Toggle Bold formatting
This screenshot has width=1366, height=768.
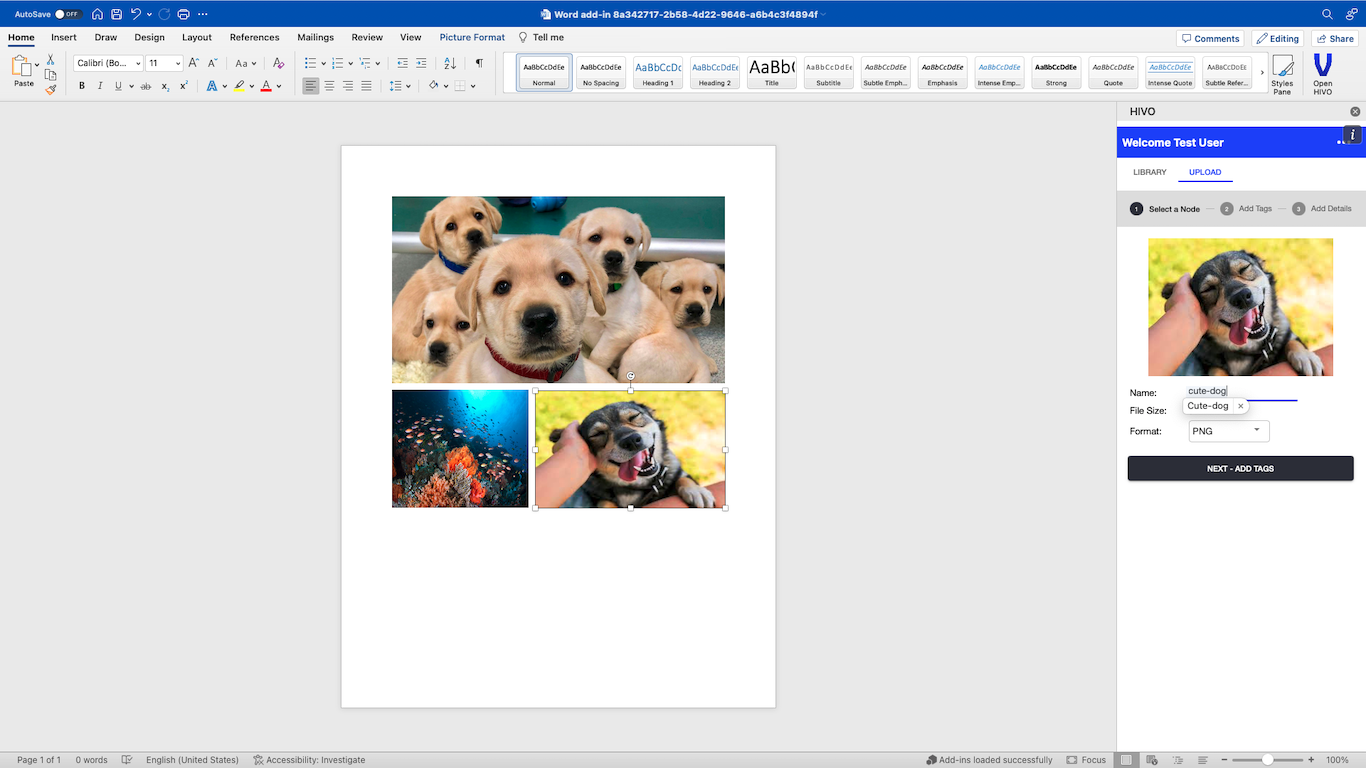[x=82, y=86]
